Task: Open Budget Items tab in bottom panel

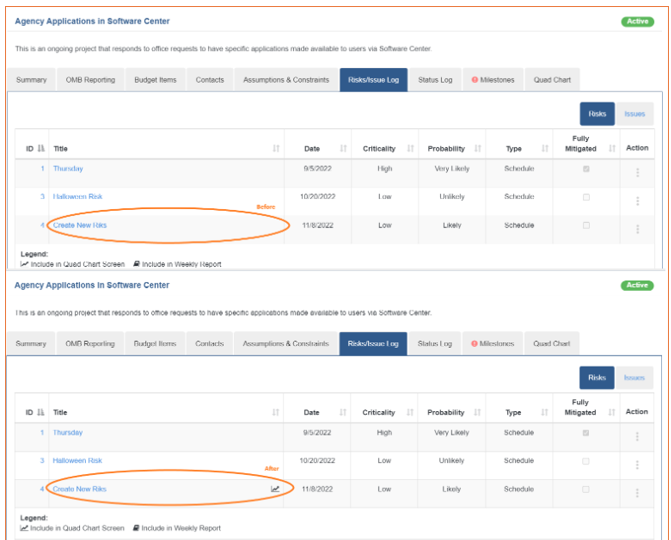Action: [x=155, y=344]
